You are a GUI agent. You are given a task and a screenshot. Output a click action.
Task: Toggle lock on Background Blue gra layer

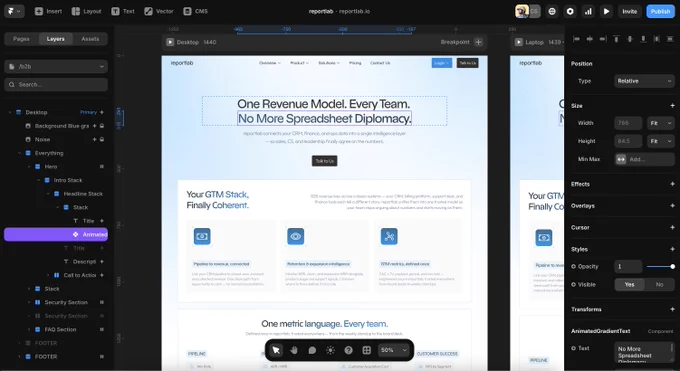102,126
